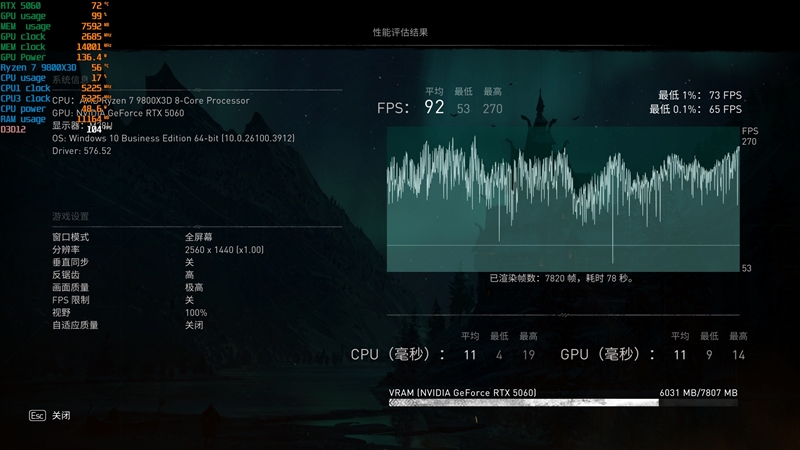The width and height of the screenshot is (800, 450).
Task: Click the 已渲染帧数 7820 帧 summary line
Action: [561, 279]
